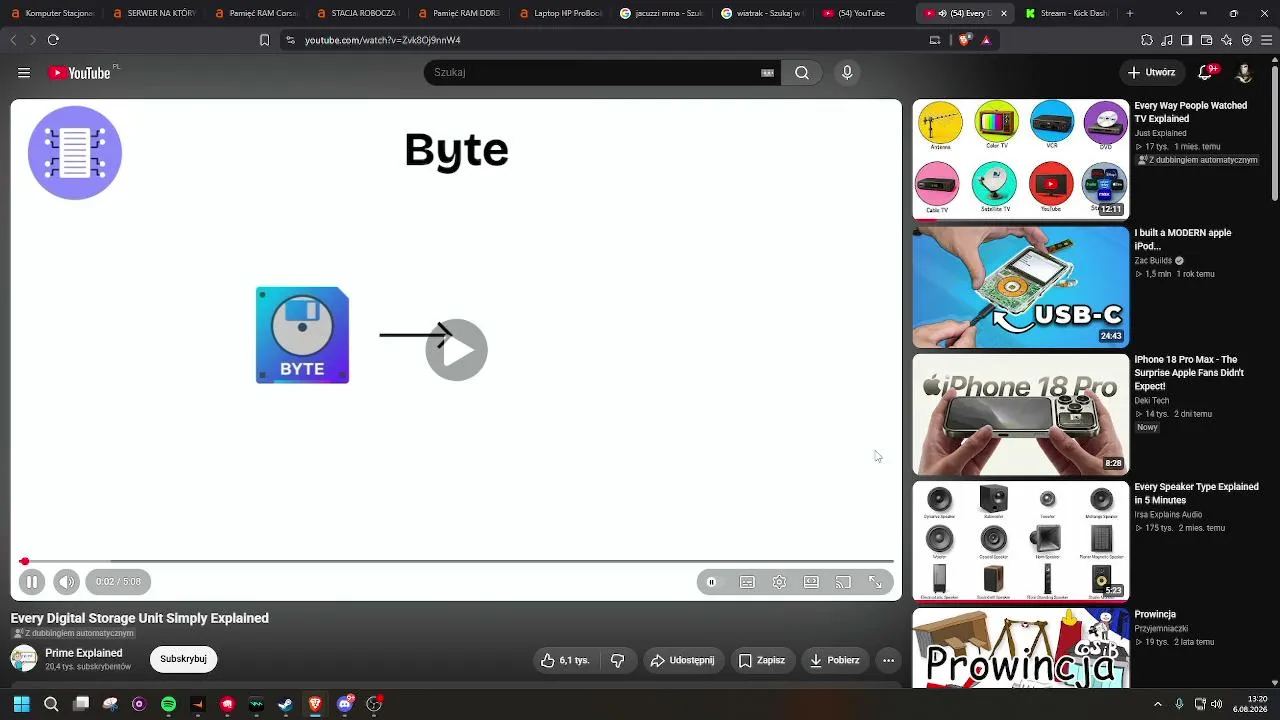Click the search magnifier button on YouTube
This screenshot has height=720, width=1280.
point(802,73)
